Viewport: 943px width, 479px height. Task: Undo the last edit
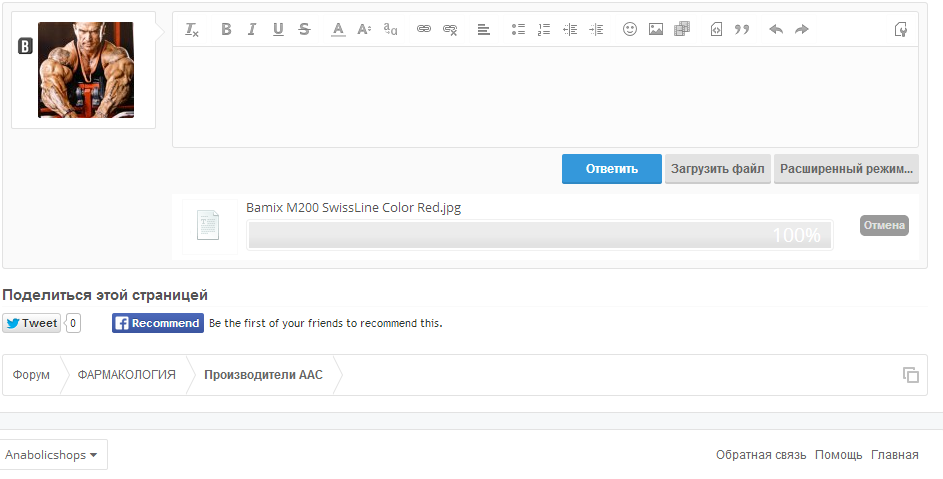click(776, 30)
